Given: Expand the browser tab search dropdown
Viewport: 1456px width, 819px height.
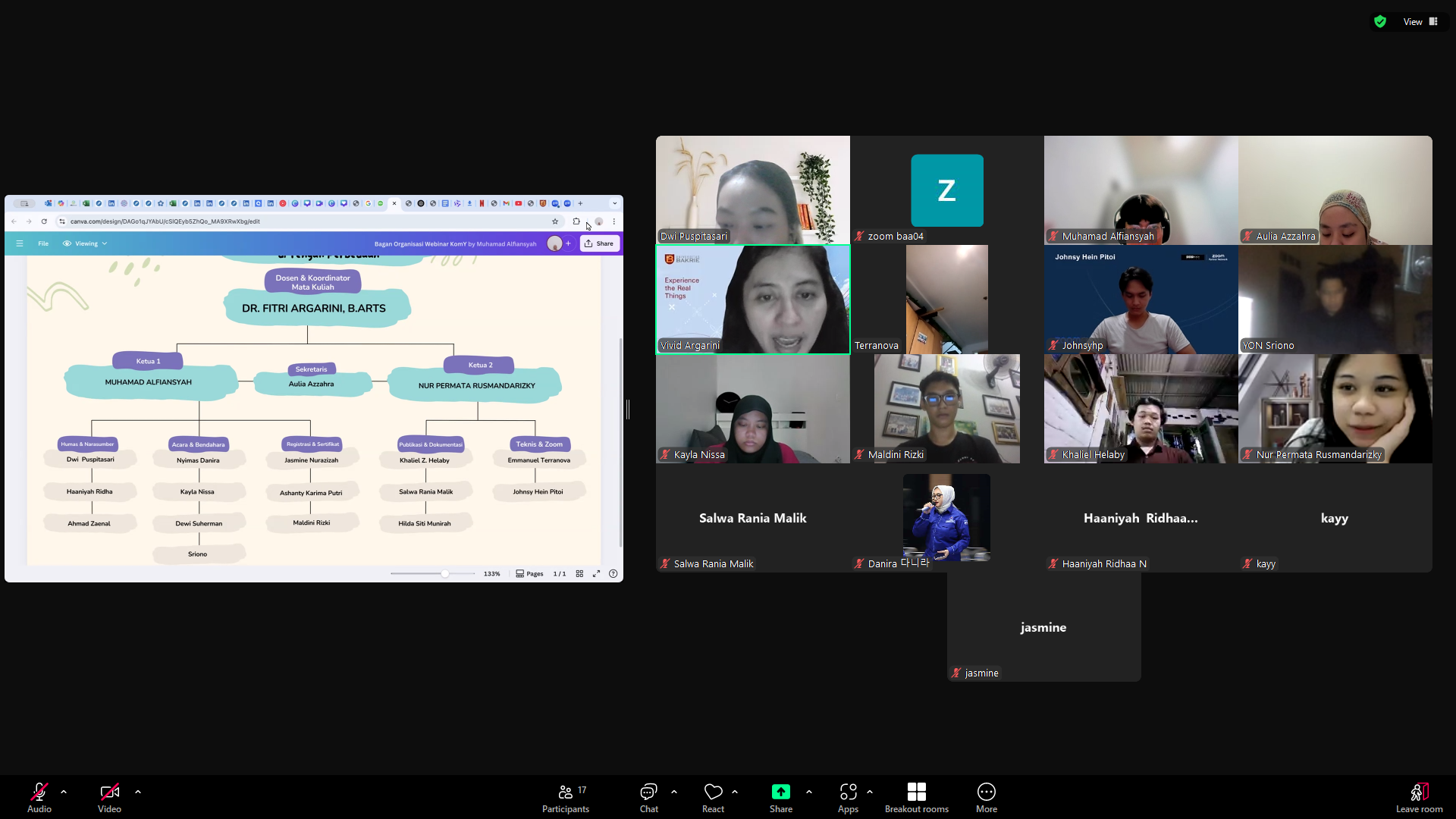Looking at the screenshot, I should tap(615, 203).
